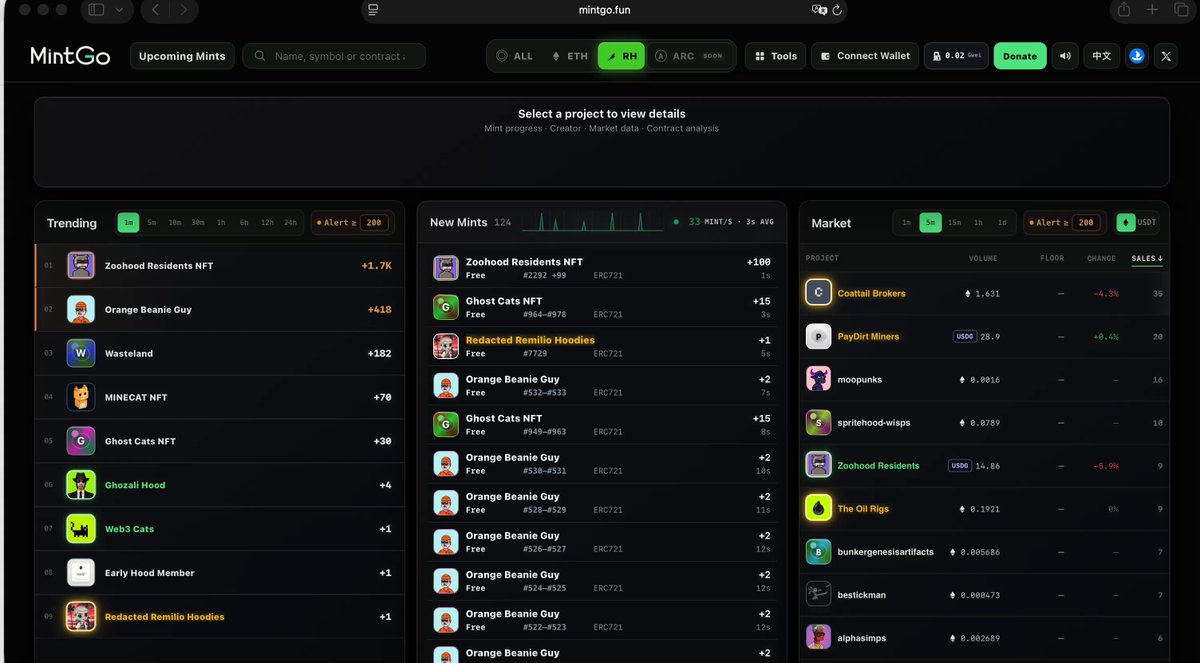Image resolution: width=1200 pixels, height=663 pixels.
Task: Click Redacted Remilio Hoodies icon in Trending
Action: click(x=81, y=617)
